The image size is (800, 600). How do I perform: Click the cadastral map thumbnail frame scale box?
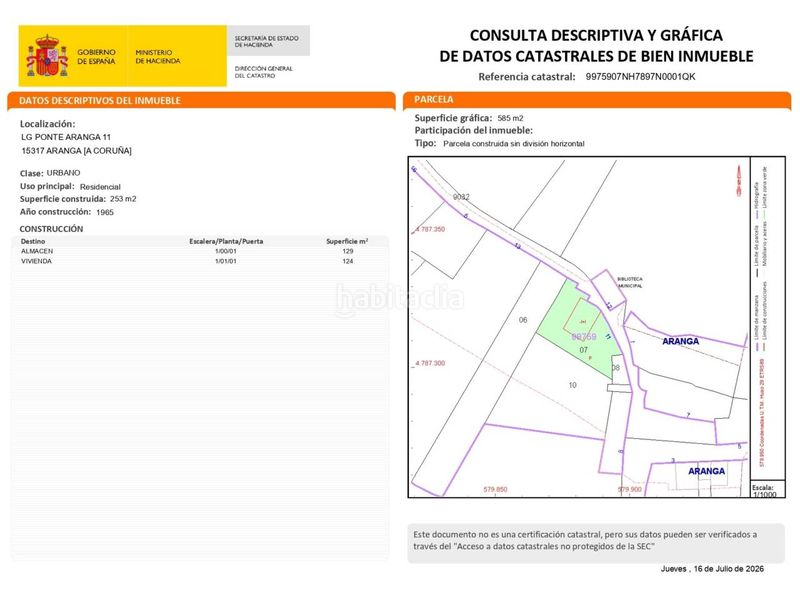pos(768,488)
